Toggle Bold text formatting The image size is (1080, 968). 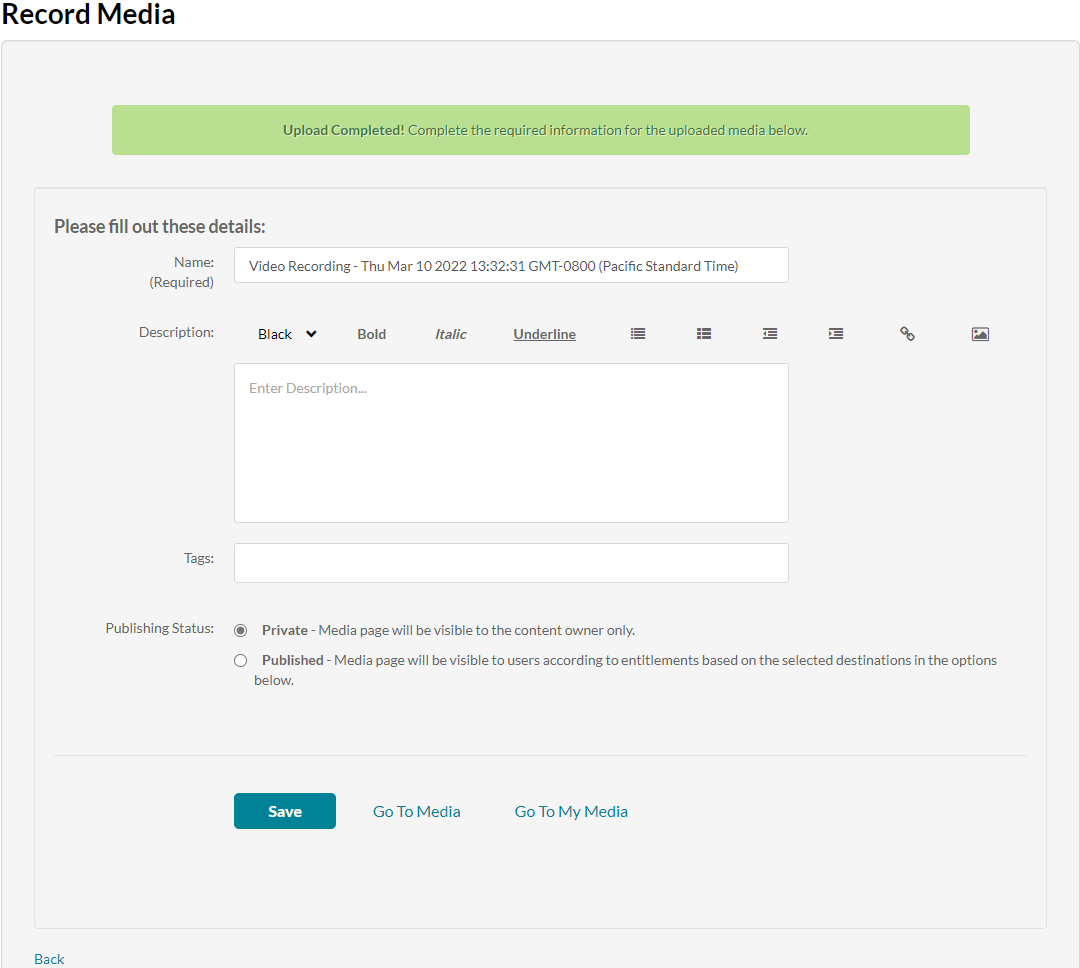point(371,334)
